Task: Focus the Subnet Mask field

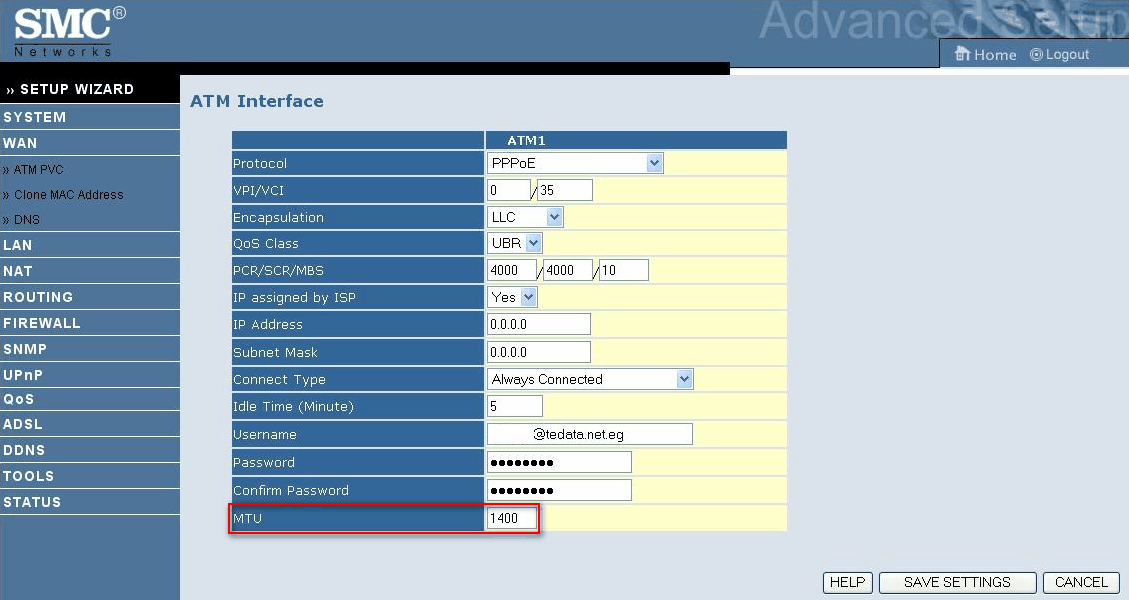Action: pos(539,352)
